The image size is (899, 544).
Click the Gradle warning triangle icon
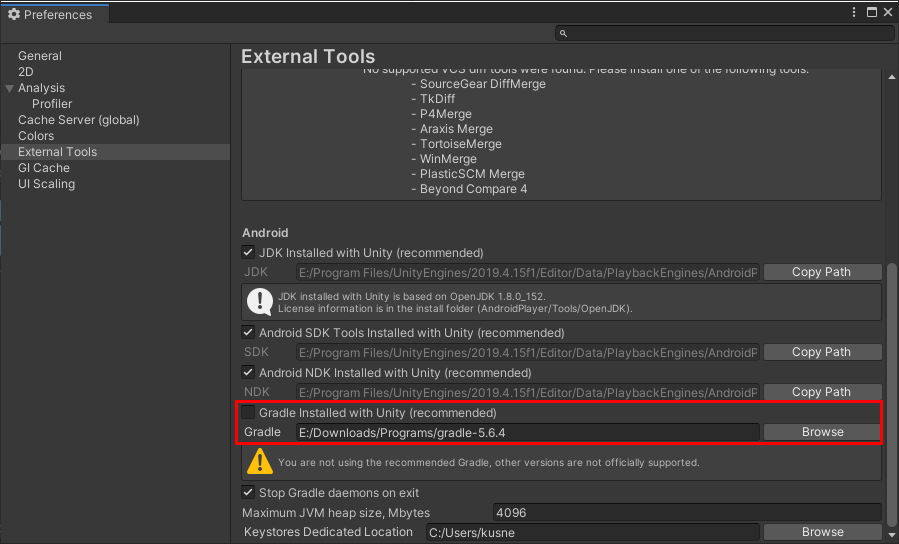(x=261, y=461)
